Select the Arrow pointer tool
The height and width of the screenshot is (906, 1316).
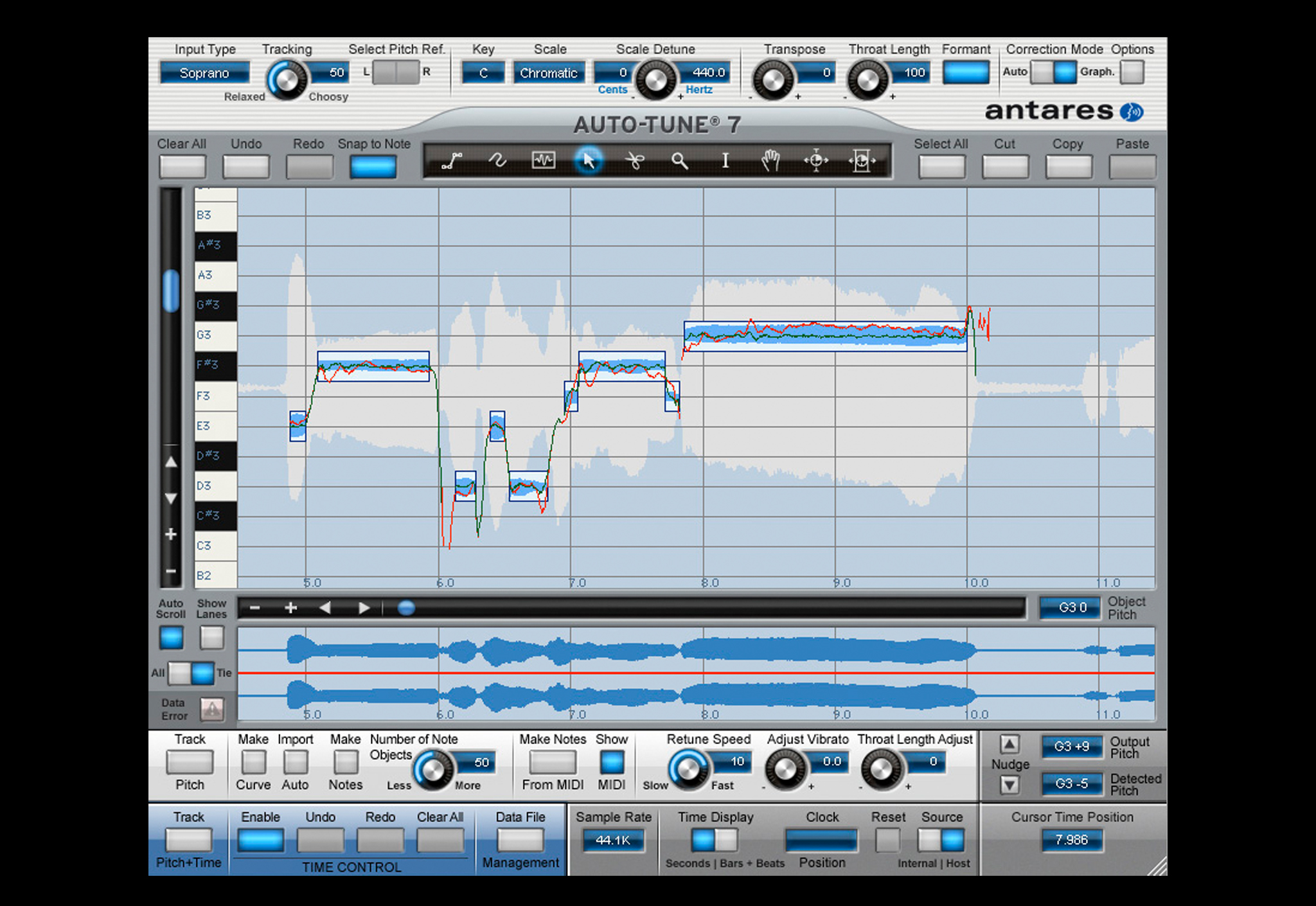click(x=589, y=161)
